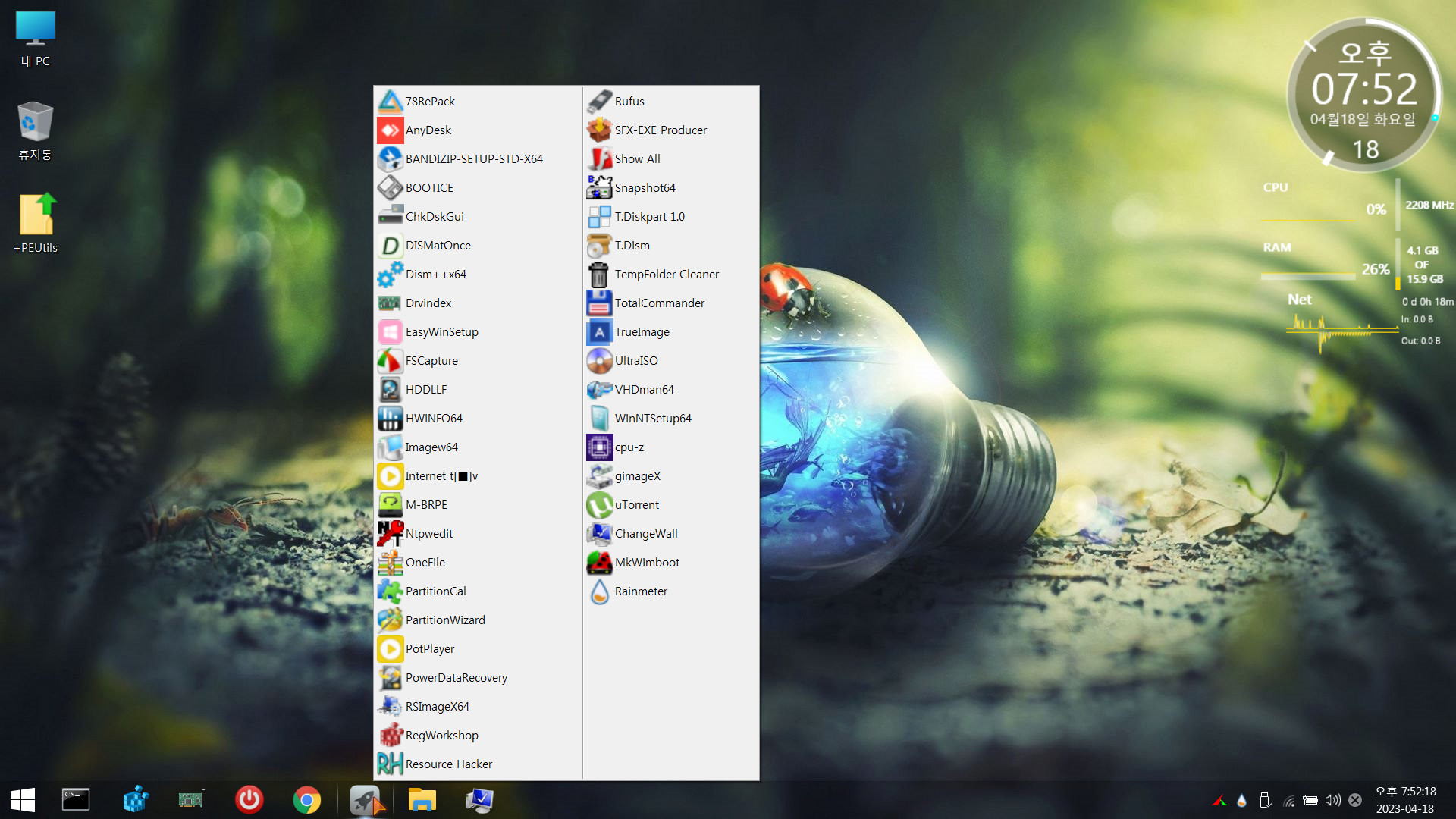Select the 휴지통 recycle bin icon
Viewport: 1456px width, 819px height.
pyautogui.click(x=36, y=131)
